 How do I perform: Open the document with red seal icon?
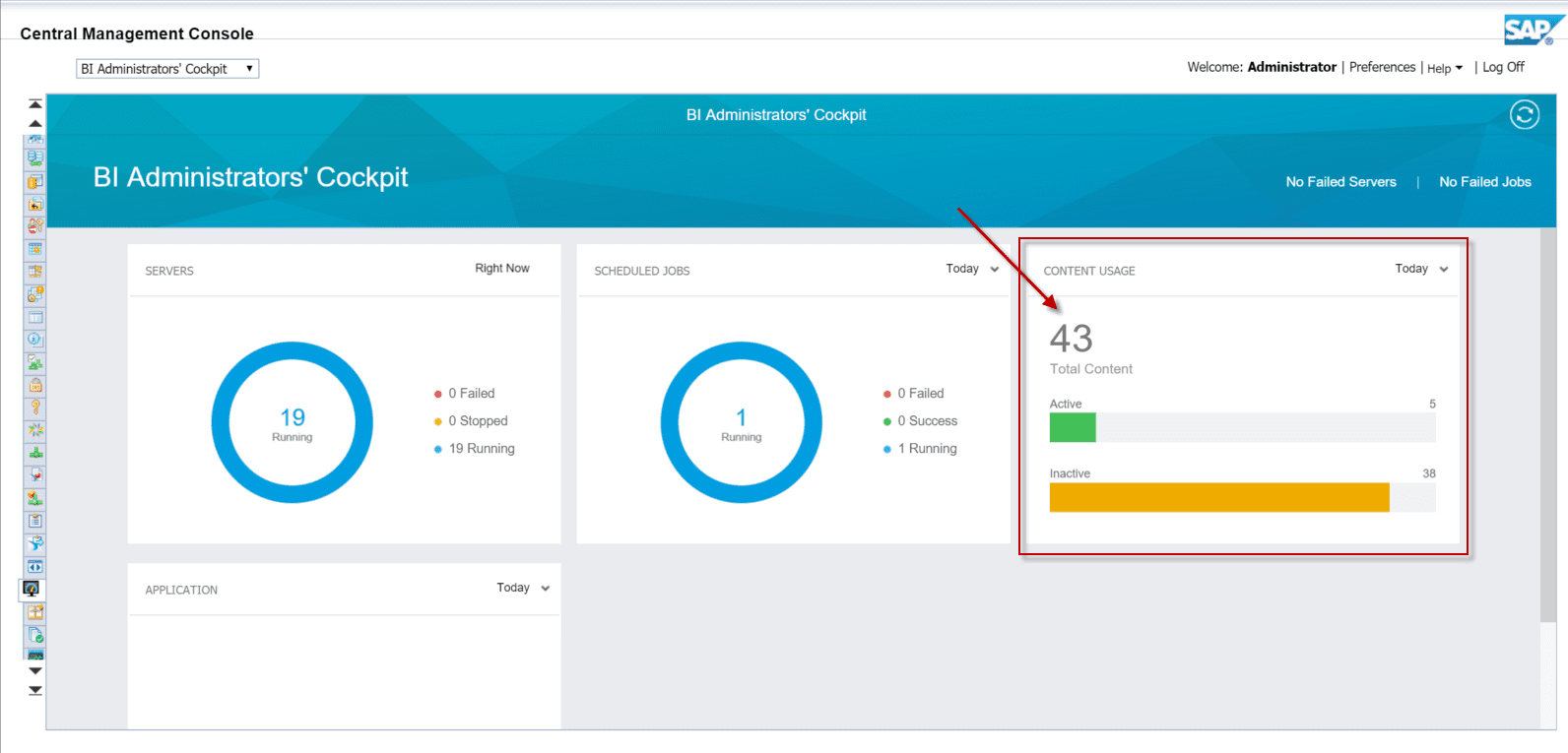click(35, 475)
